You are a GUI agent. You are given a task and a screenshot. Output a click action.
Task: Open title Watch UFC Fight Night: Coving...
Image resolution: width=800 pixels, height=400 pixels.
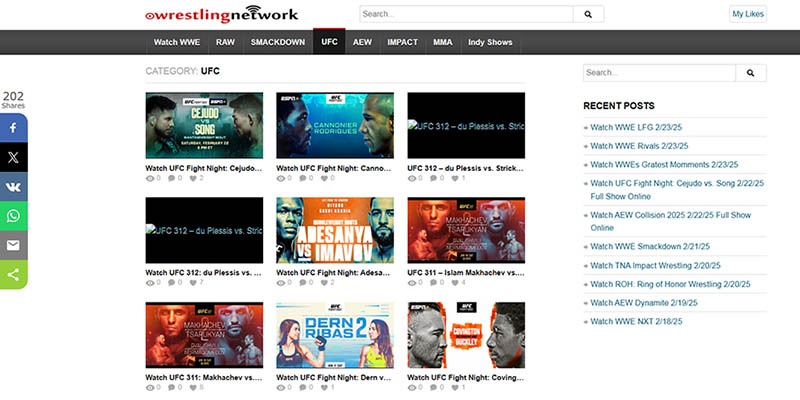tap(466, 378)
